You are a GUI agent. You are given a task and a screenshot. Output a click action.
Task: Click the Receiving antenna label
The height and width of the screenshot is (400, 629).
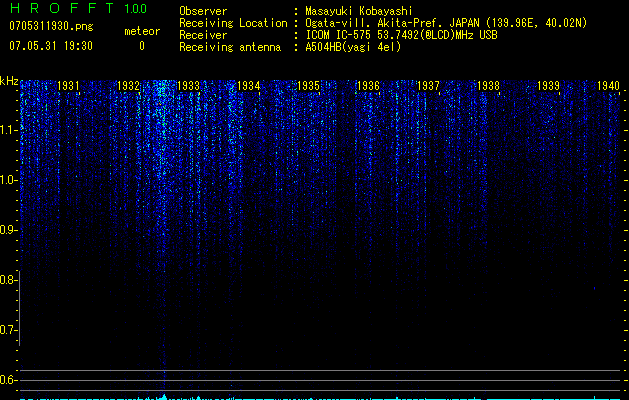coord(230,47)
